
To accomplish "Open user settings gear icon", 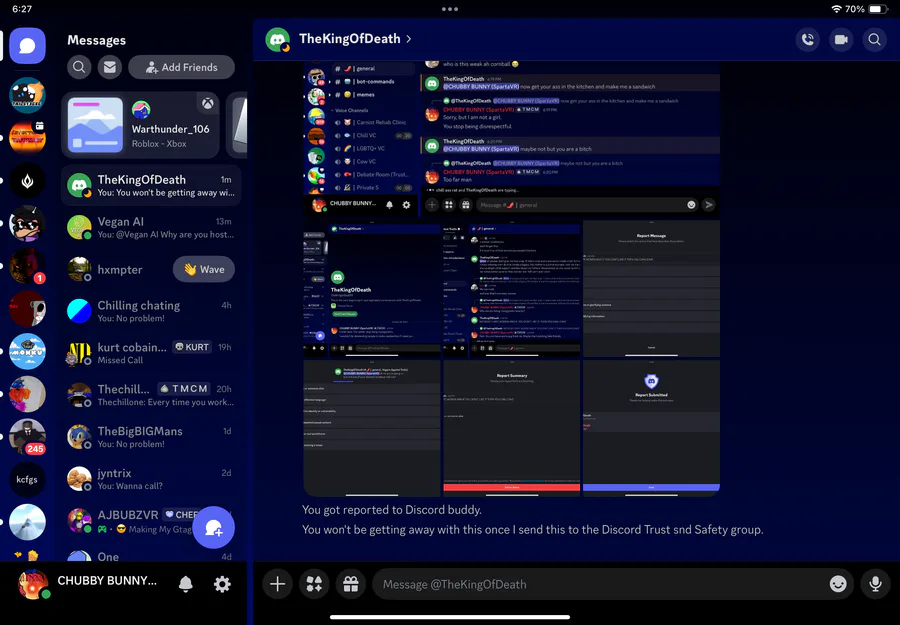I will (x=222, y=584).
